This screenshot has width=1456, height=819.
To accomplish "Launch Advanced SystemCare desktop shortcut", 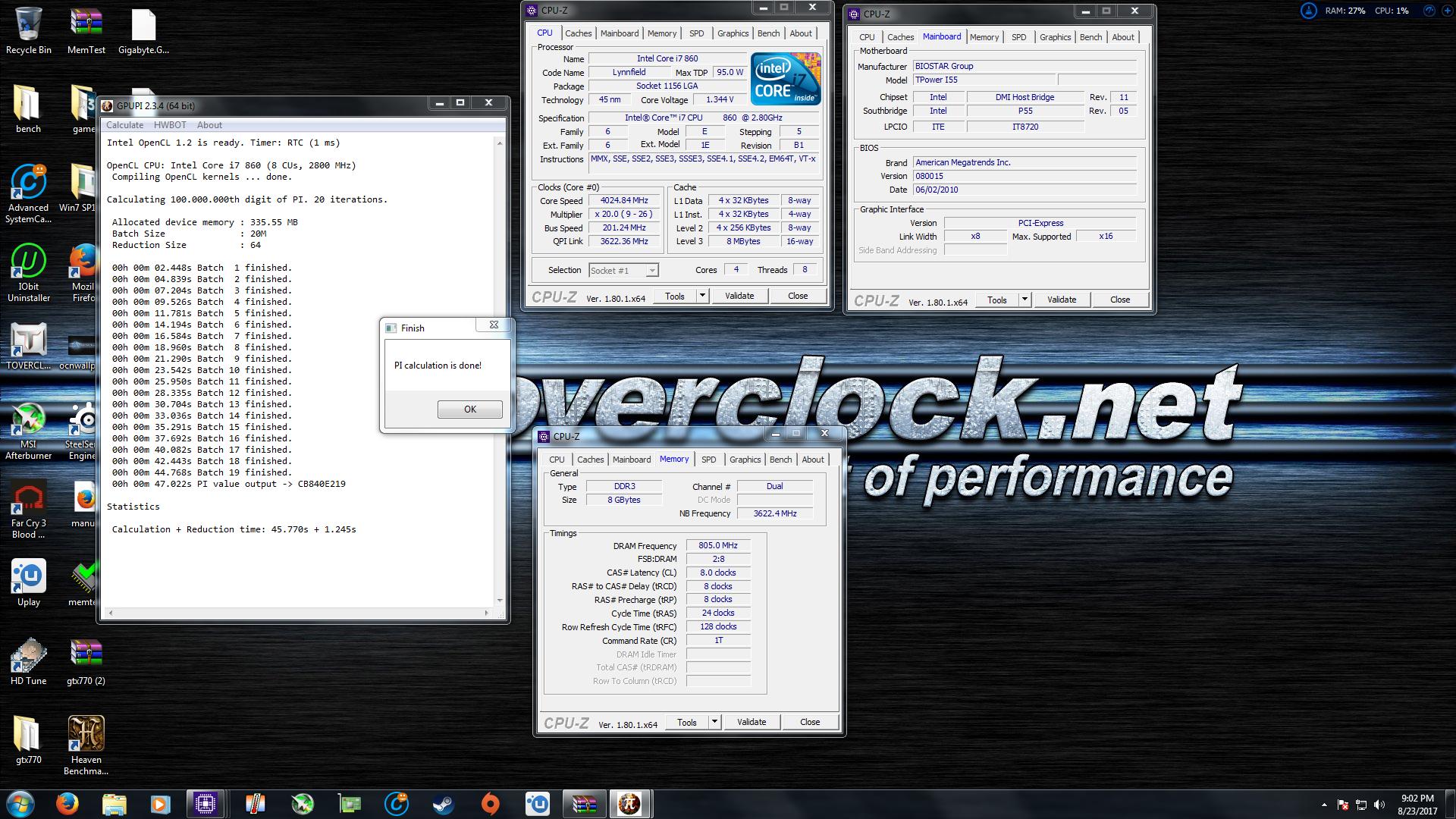I will pyautogui.click(x=28, y=194).
